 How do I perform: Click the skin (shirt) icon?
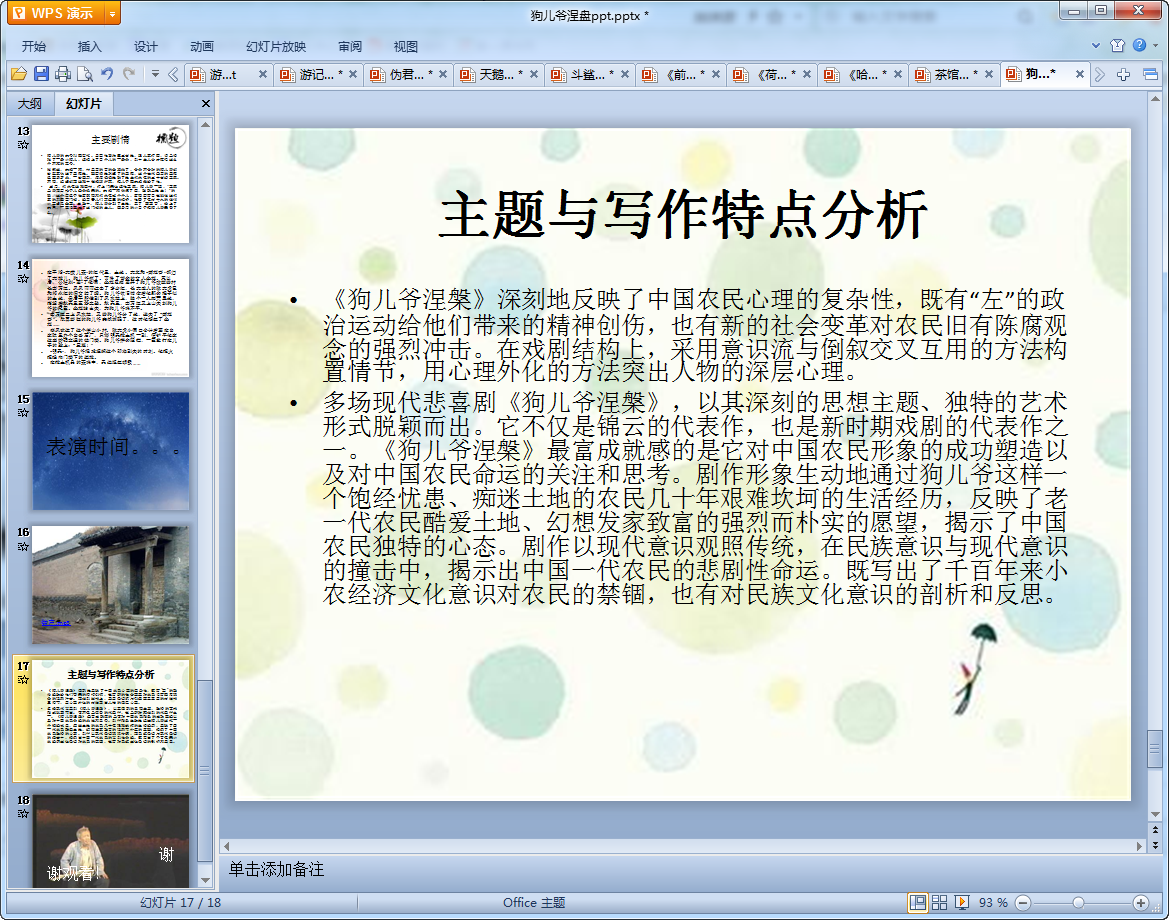[1118, 45]
